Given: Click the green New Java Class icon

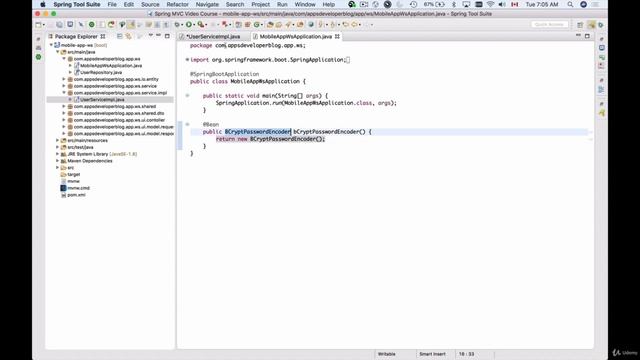Looking at the screenshot, I should point(256,25).
